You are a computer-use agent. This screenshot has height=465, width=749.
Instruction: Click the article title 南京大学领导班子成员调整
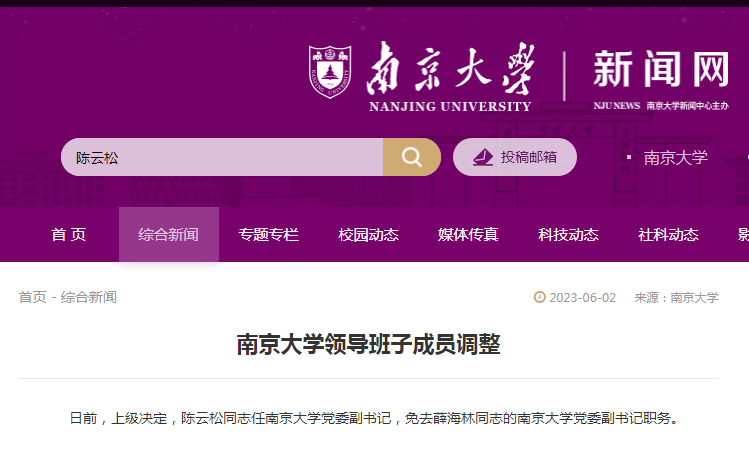click(368, 344)
